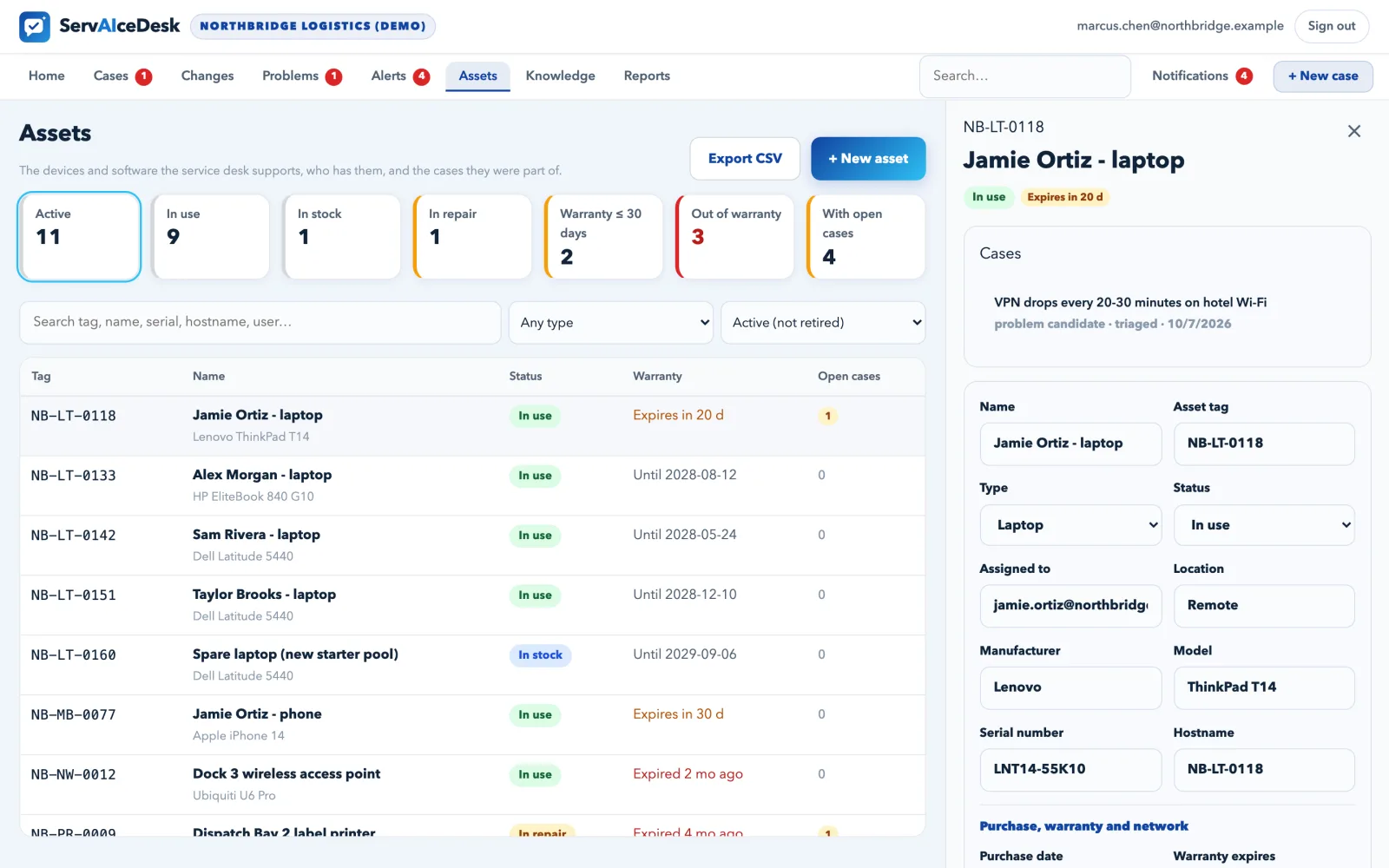The width and height of the screenshot is (1389, 868).
Task: Go to the Home tab
Action: pos(47,76)
